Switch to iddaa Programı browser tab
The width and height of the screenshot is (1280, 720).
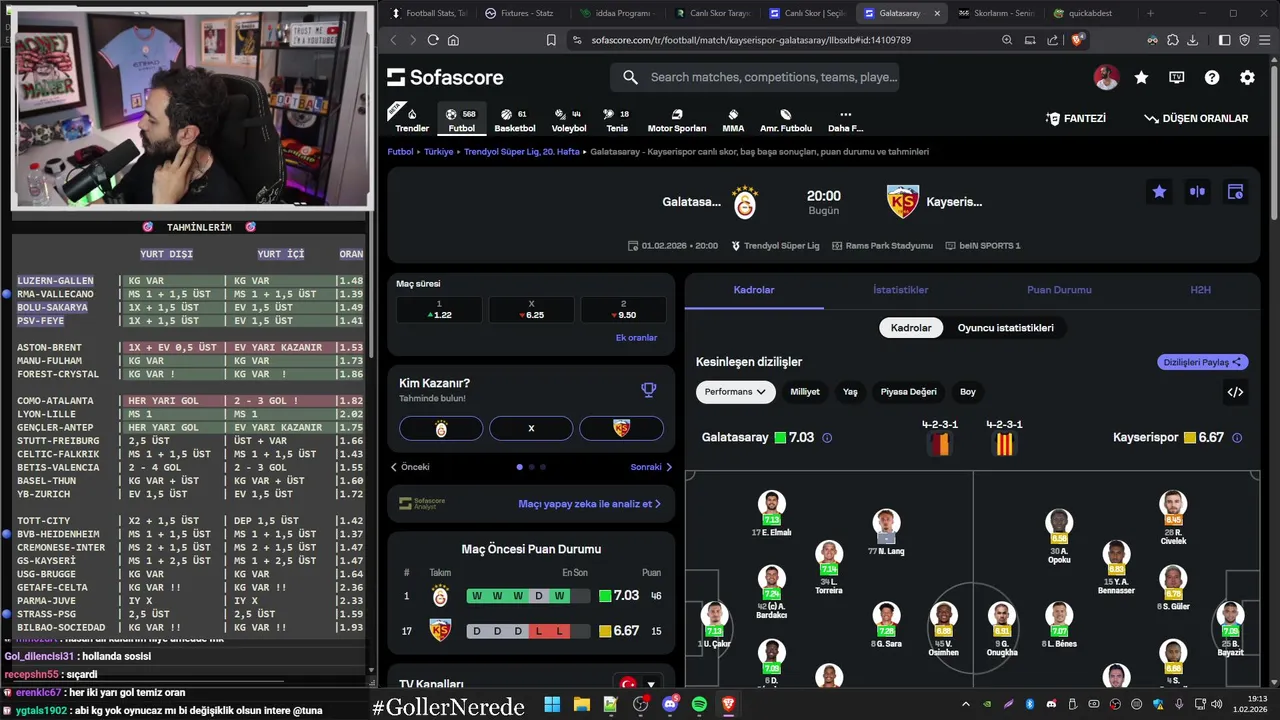click(x=615, y=13)
